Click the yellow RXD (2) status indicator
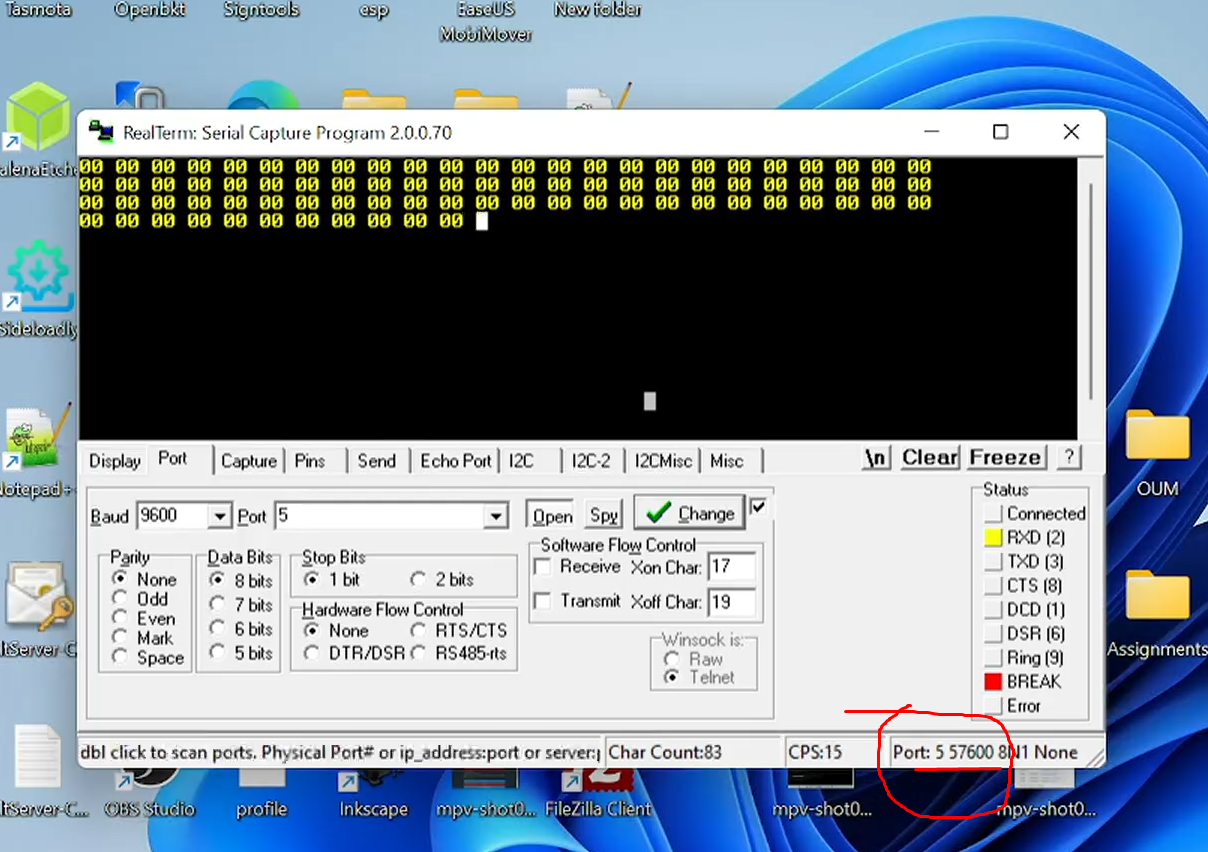Screen dimensions: 1208x852 coord(993,538)
